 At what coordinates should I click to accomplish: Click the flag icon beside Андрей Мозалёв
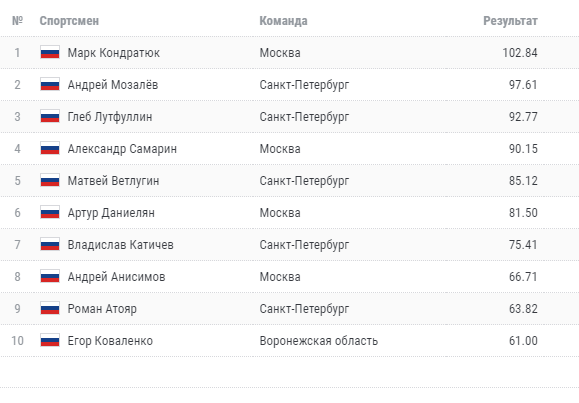click(x=50, y=85)
